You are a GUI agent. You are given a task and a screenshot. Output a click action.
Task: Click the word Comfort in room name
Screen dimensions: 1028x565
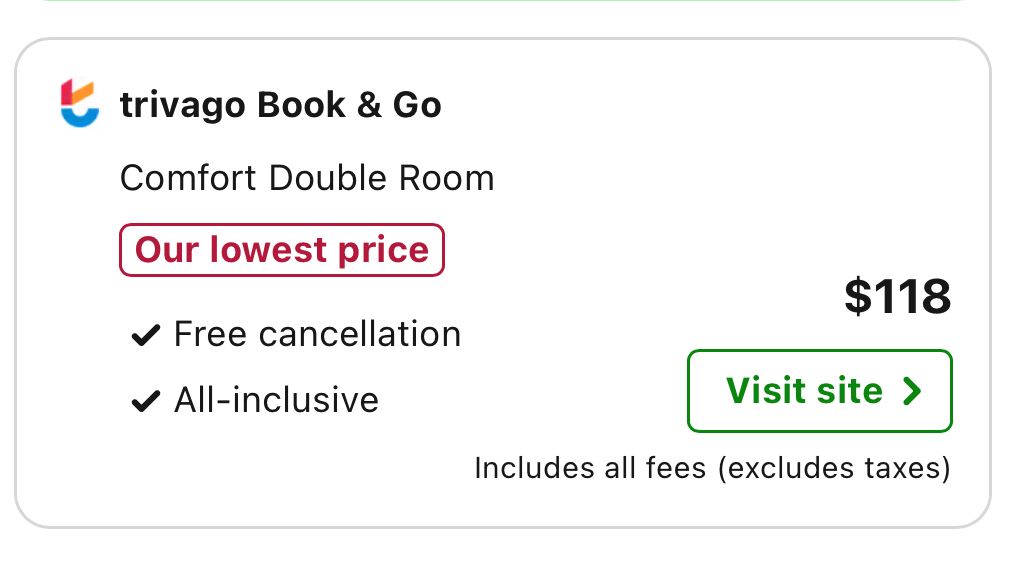click(189, 179)
